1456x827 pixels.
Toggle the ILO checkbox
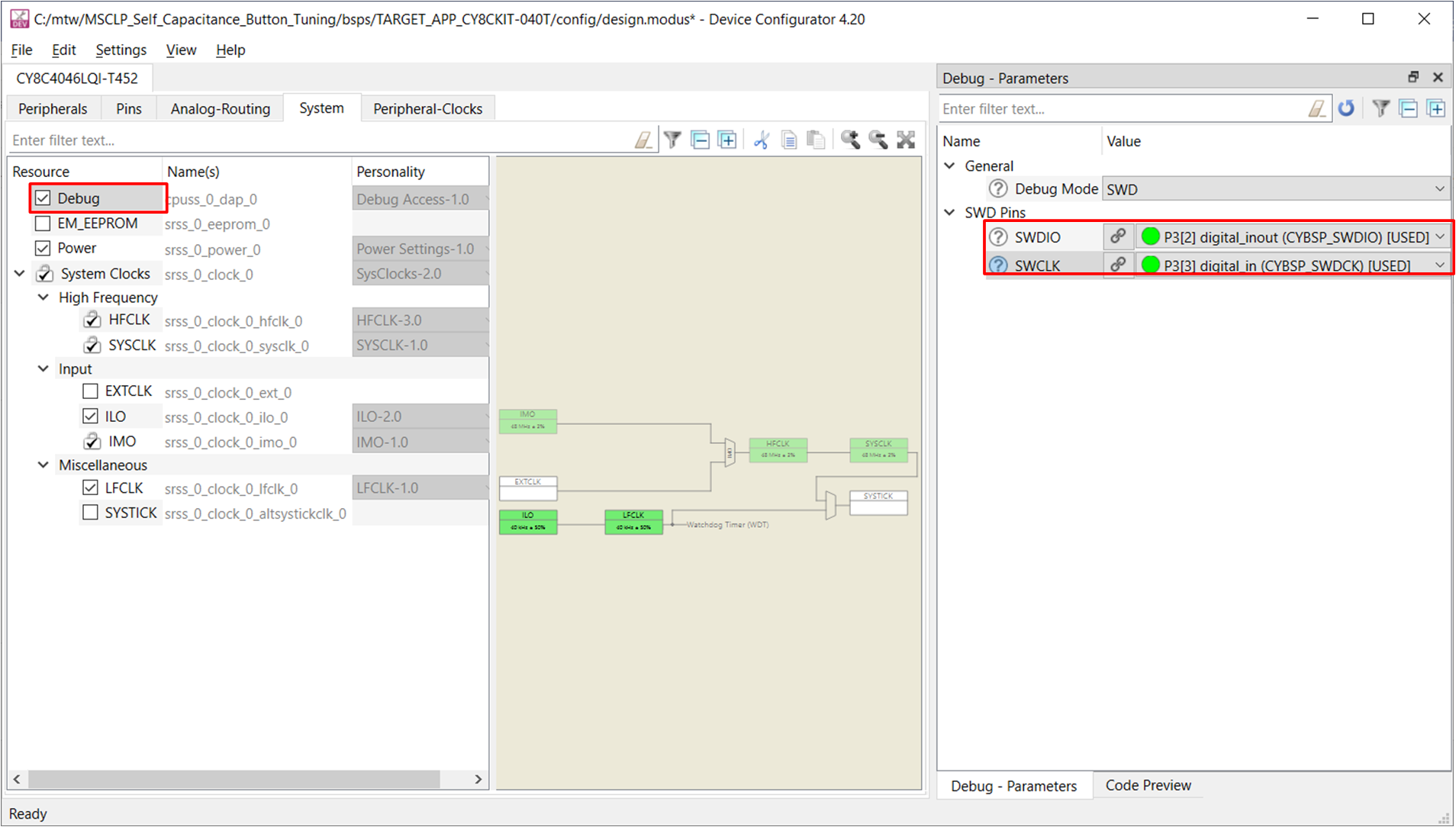pyautogui.click(x=90, y=417)
